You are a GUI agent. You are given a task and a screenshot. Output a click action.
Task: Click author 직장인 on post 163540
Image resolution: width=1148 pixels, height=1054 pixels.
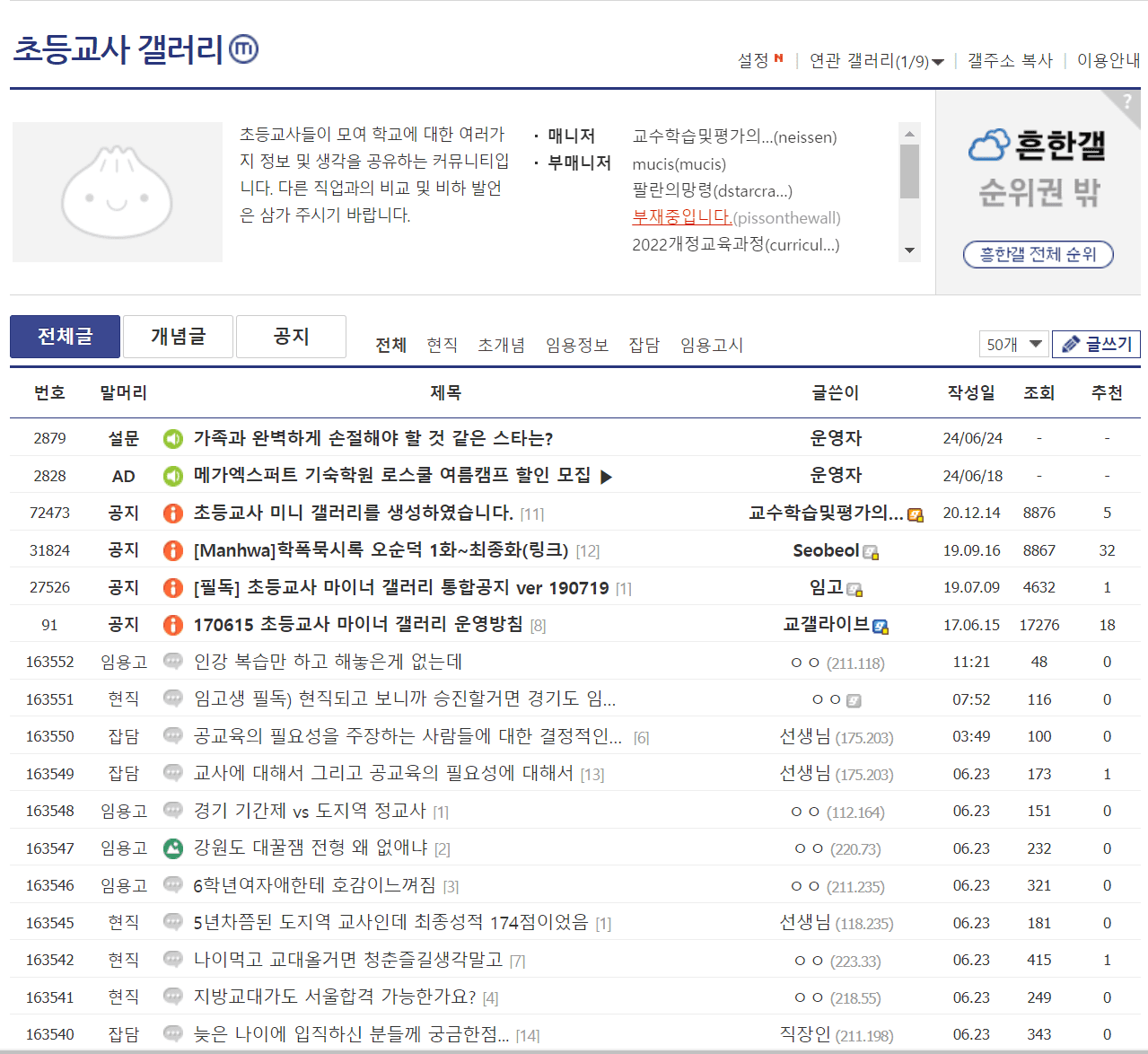[805, 1034]
